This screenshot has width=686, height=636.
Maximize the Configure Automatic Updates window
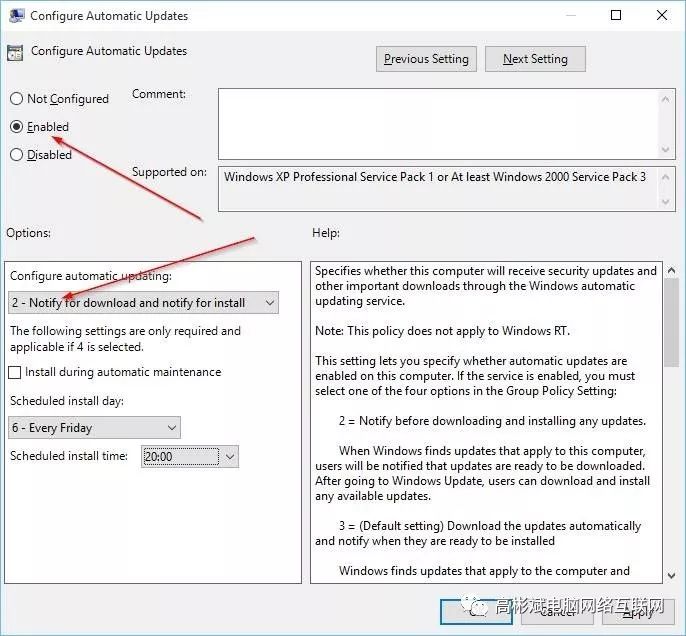(616, 15)
